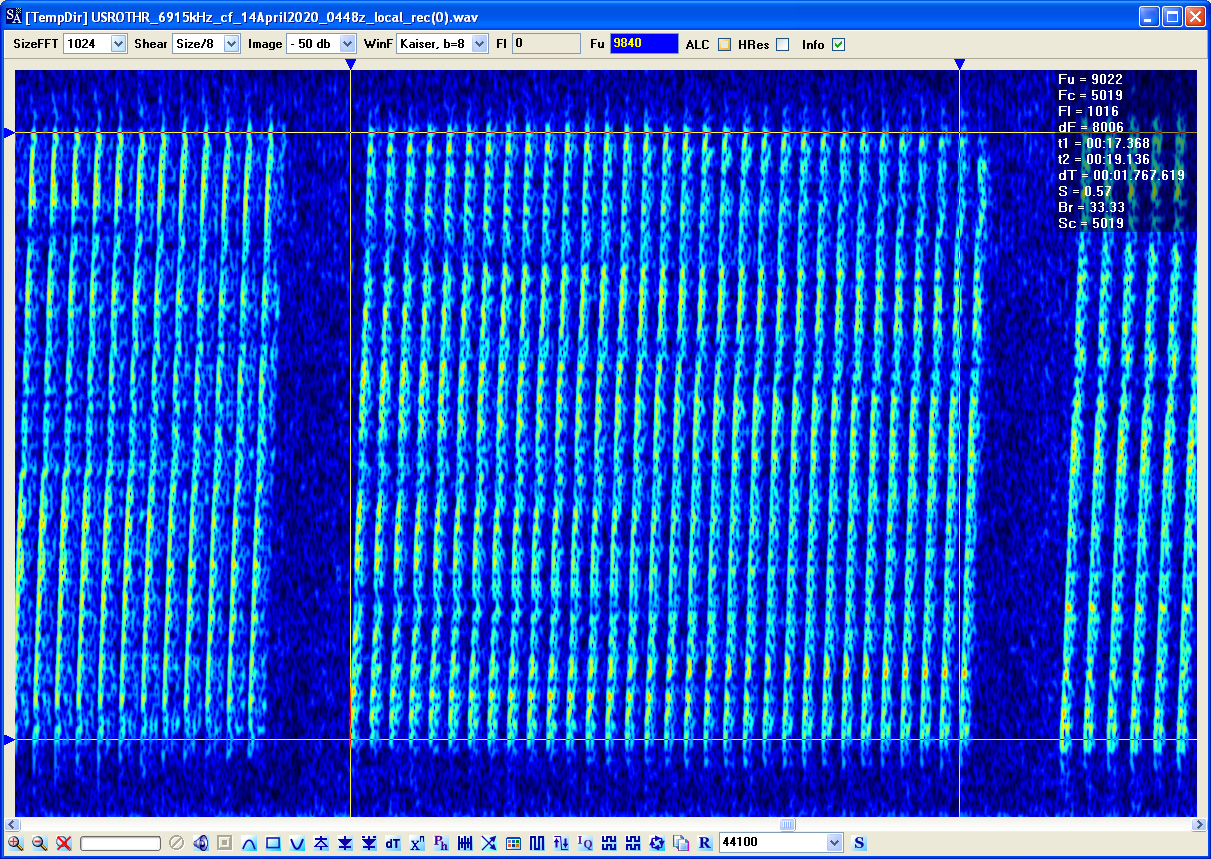Click the zoom in magnifier icon
The height and width of the screenshot is (859, 1211).
15,843
